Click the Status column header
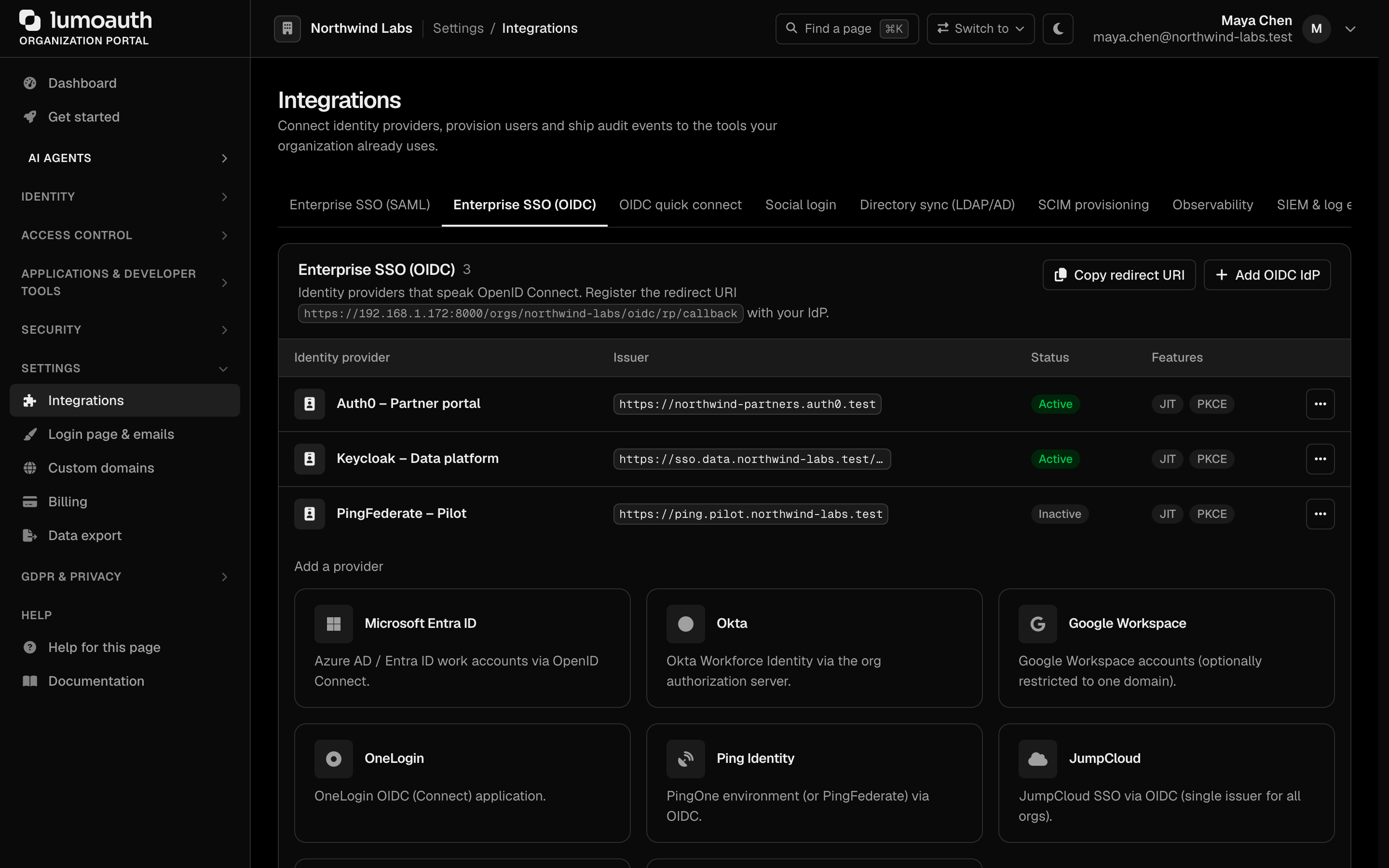The width and height of the screenshot is (1389, 868). [1049, 358]
